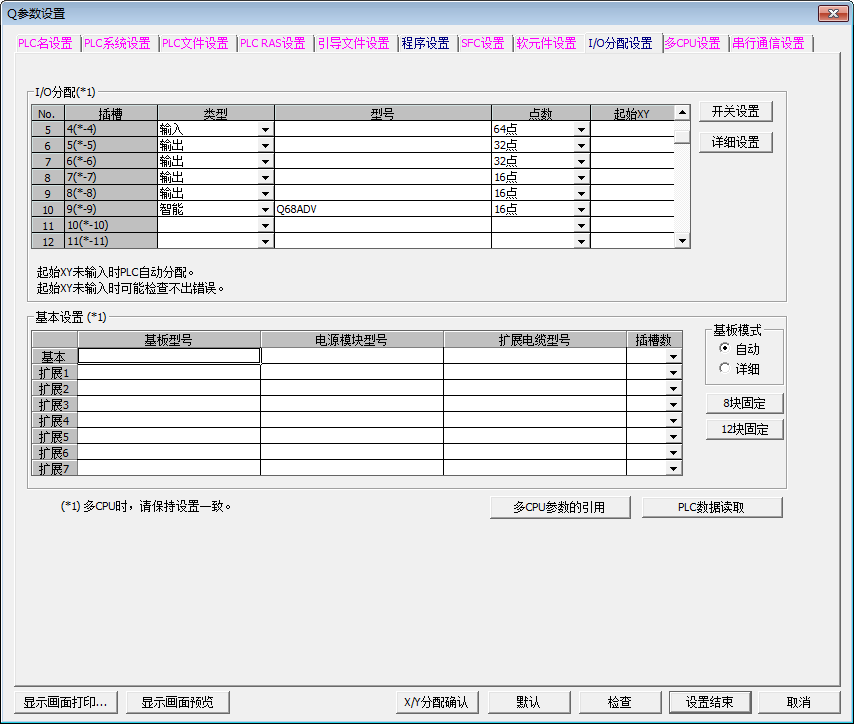
Task: Expand the type dropdown for slot 4(*-4)
Action: 265,129
